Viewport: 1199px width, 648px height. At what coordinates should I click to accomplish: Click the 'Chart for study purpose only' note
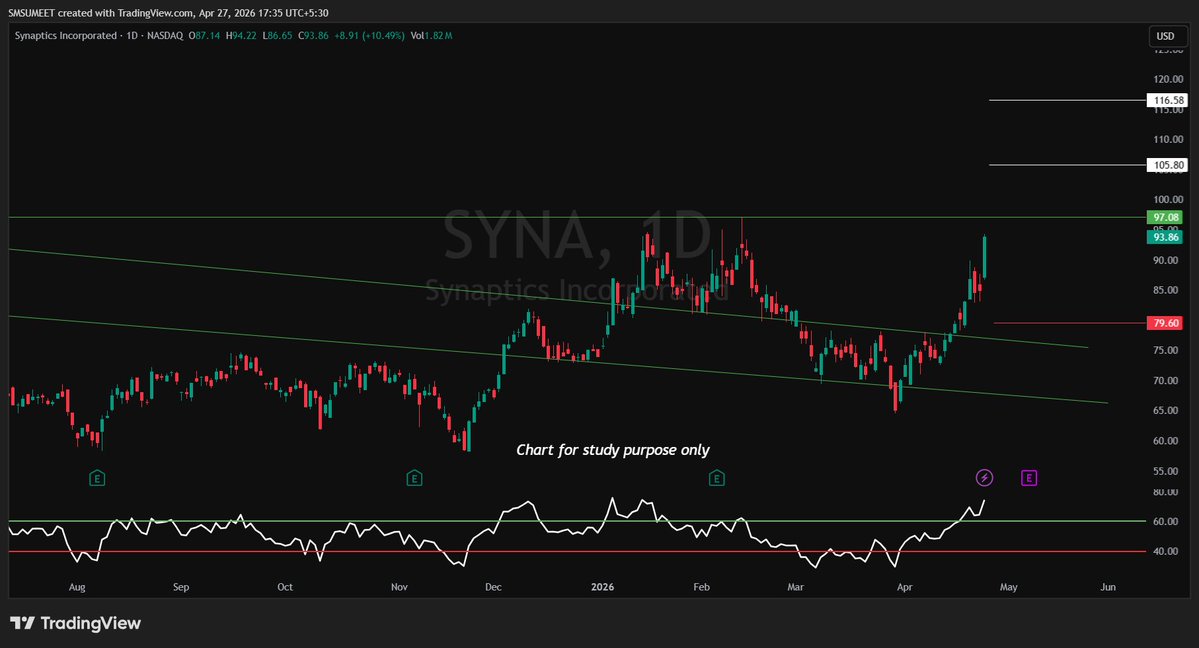pyautogui.click(x=612, y=450)
